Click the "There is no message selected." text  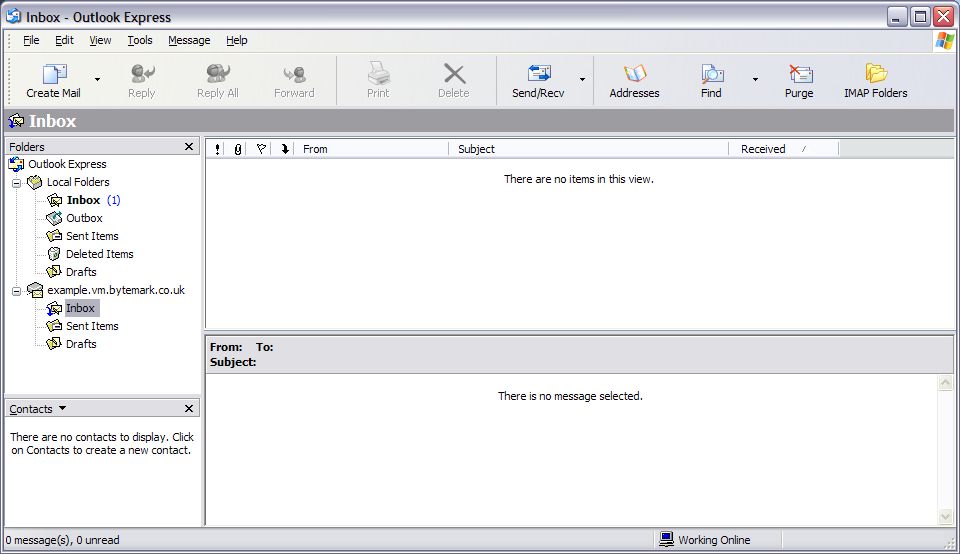click(570, 396)
